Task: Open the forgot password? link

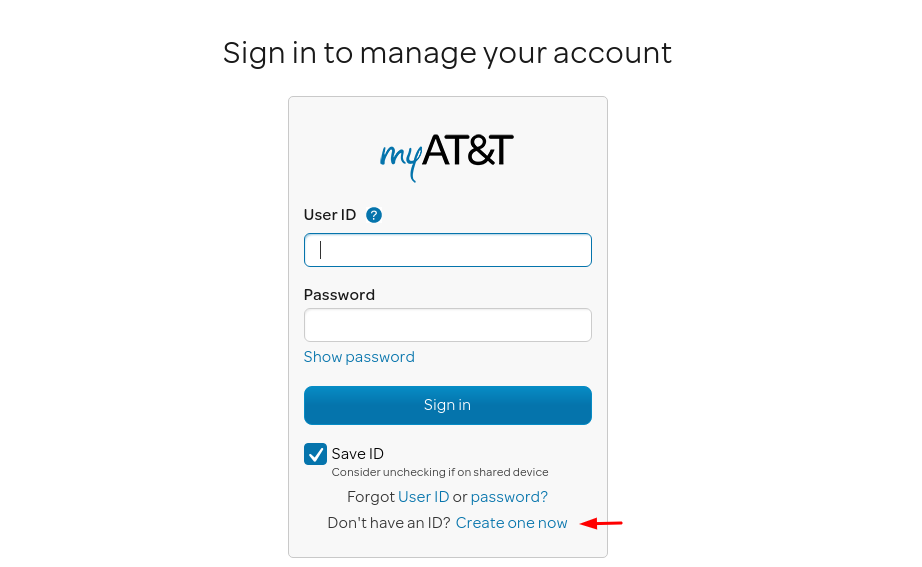Action: [x=509, y=497]
